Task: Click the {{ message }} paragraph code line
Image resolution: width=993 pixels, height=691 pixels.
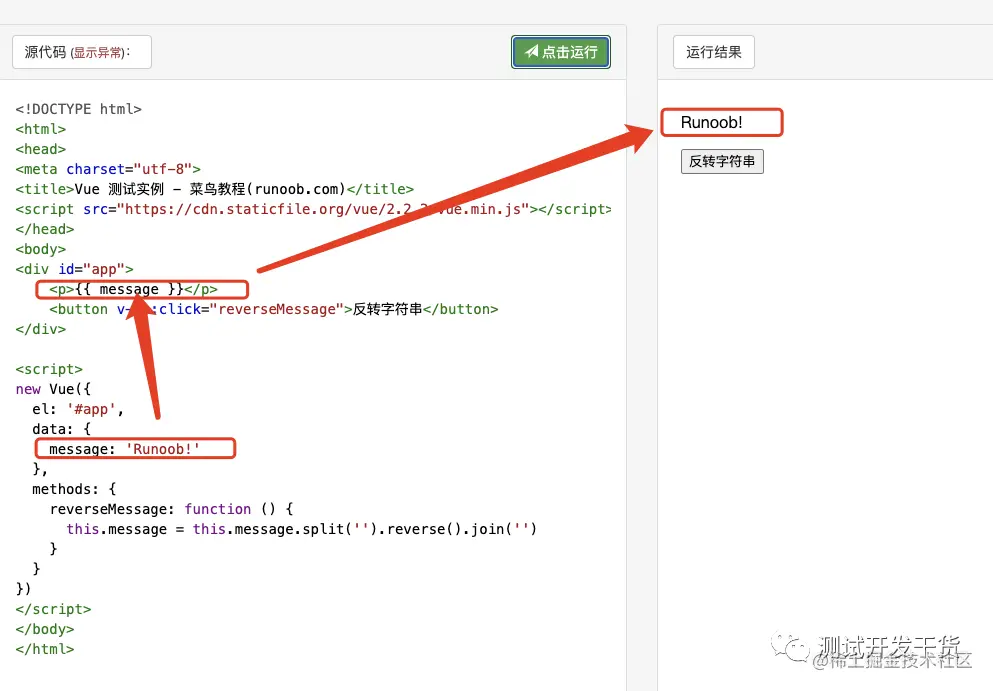Action: click(134, 289)
